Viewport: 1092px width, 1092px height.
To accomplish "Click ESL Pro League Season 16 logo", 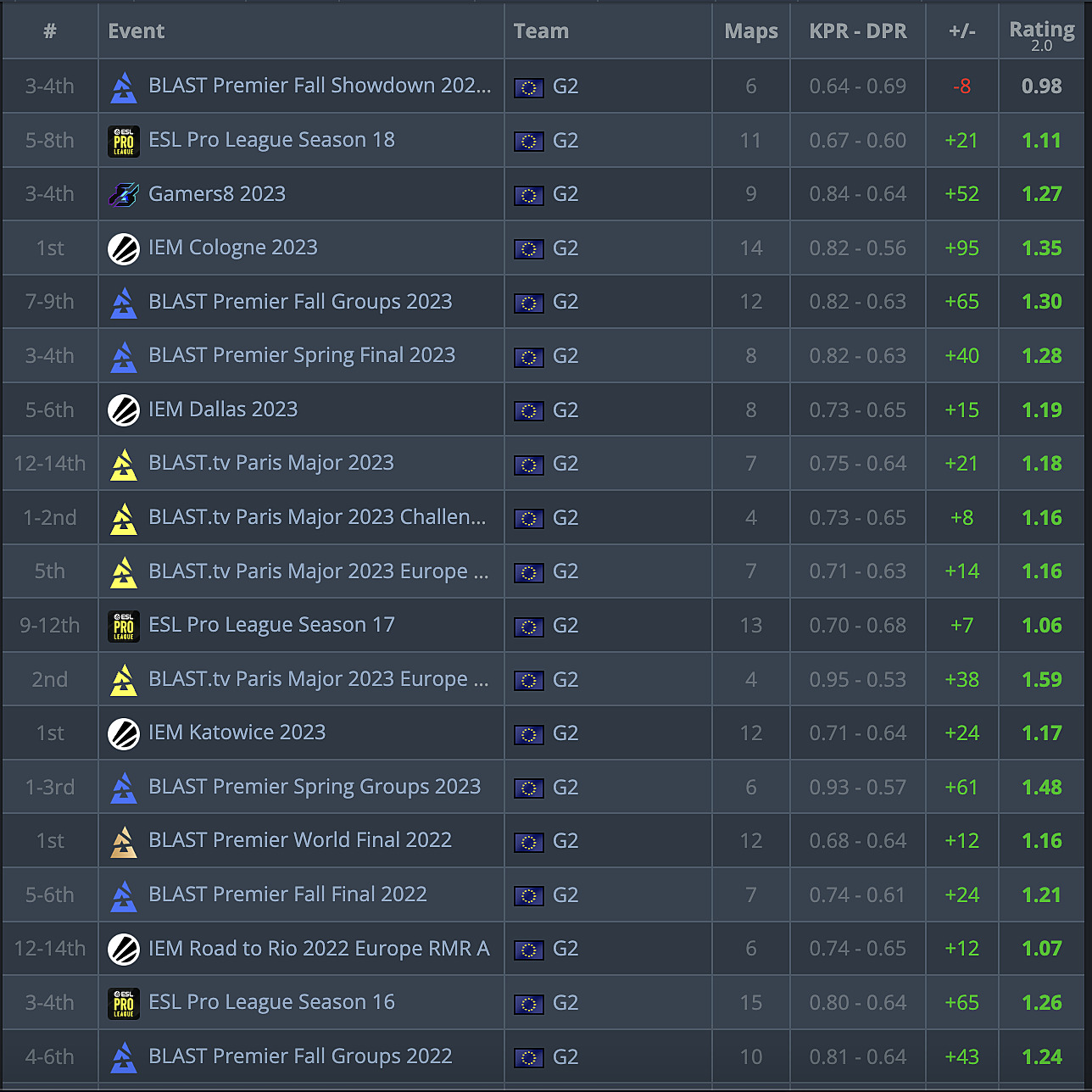I will [124, 1004].
